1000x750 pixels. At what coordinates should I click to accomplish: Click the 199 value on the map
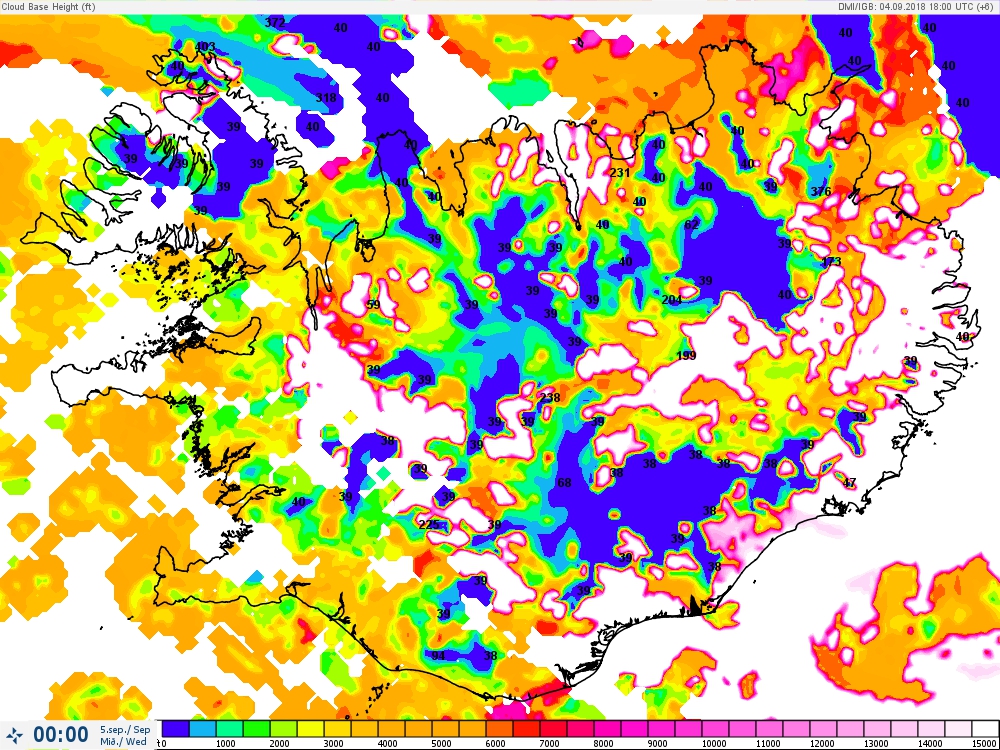[686, 356]
